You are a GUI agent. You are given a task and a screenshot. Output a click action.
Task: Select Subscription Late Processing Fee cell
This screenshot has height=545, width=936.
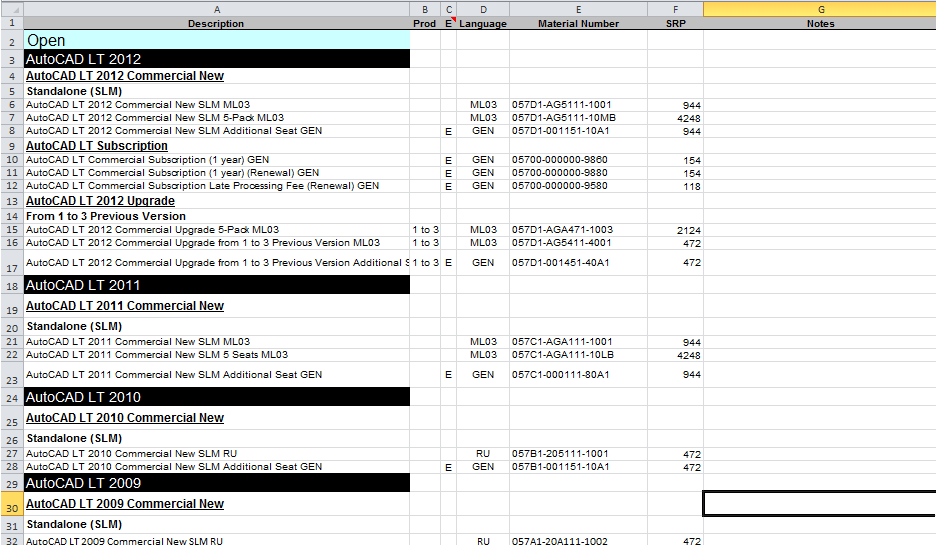tap(217, 186)
